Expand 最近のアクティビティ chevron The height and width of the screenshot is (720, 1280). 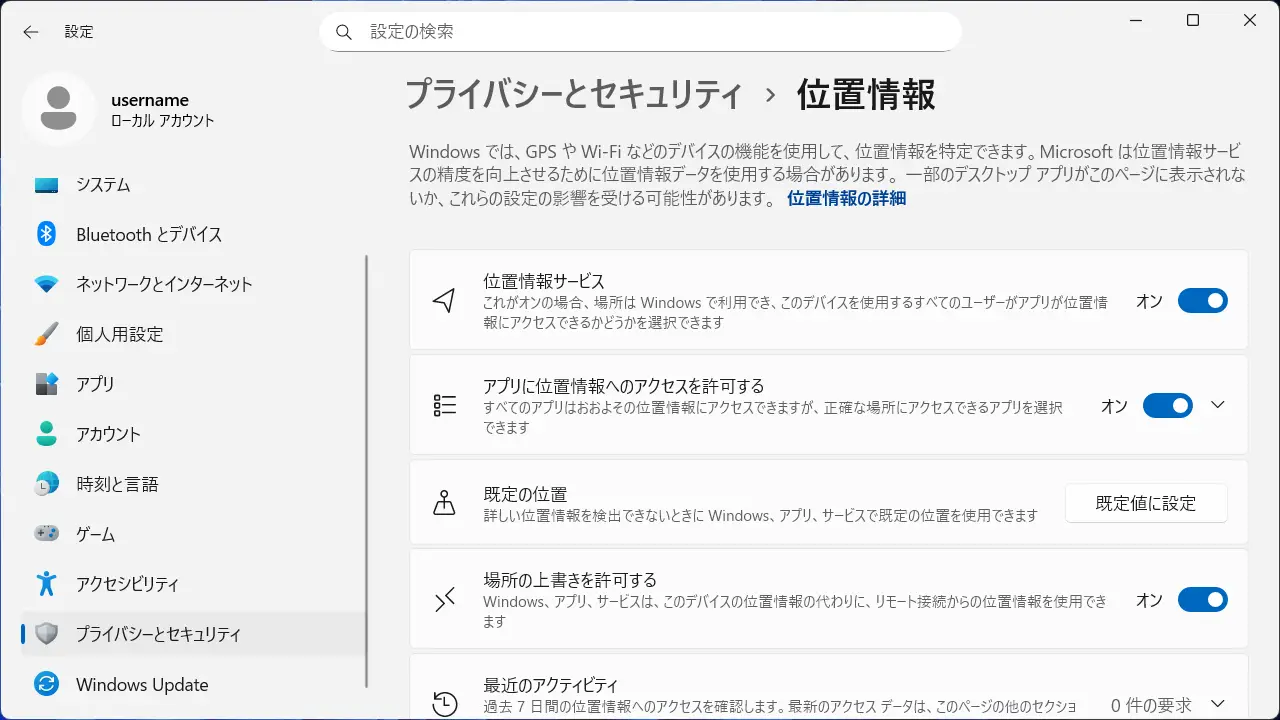point(1217,703)
